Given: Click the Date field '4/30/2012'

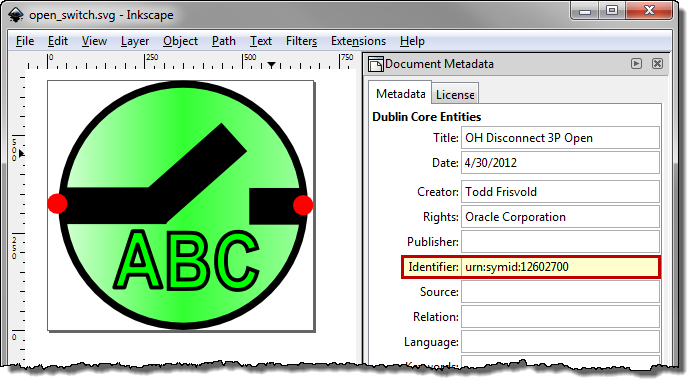Looking at the screenshot, I should coord(560,163).
